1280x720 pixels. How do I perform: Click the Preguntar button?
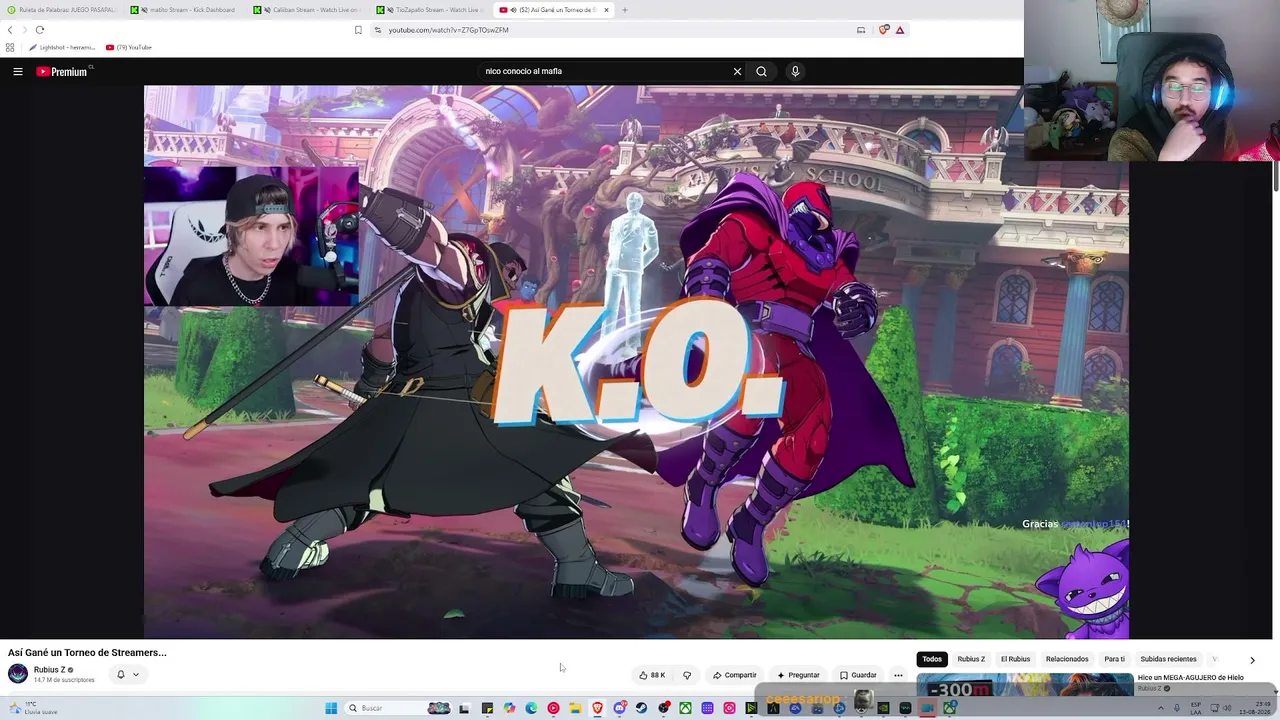point(798,675)
